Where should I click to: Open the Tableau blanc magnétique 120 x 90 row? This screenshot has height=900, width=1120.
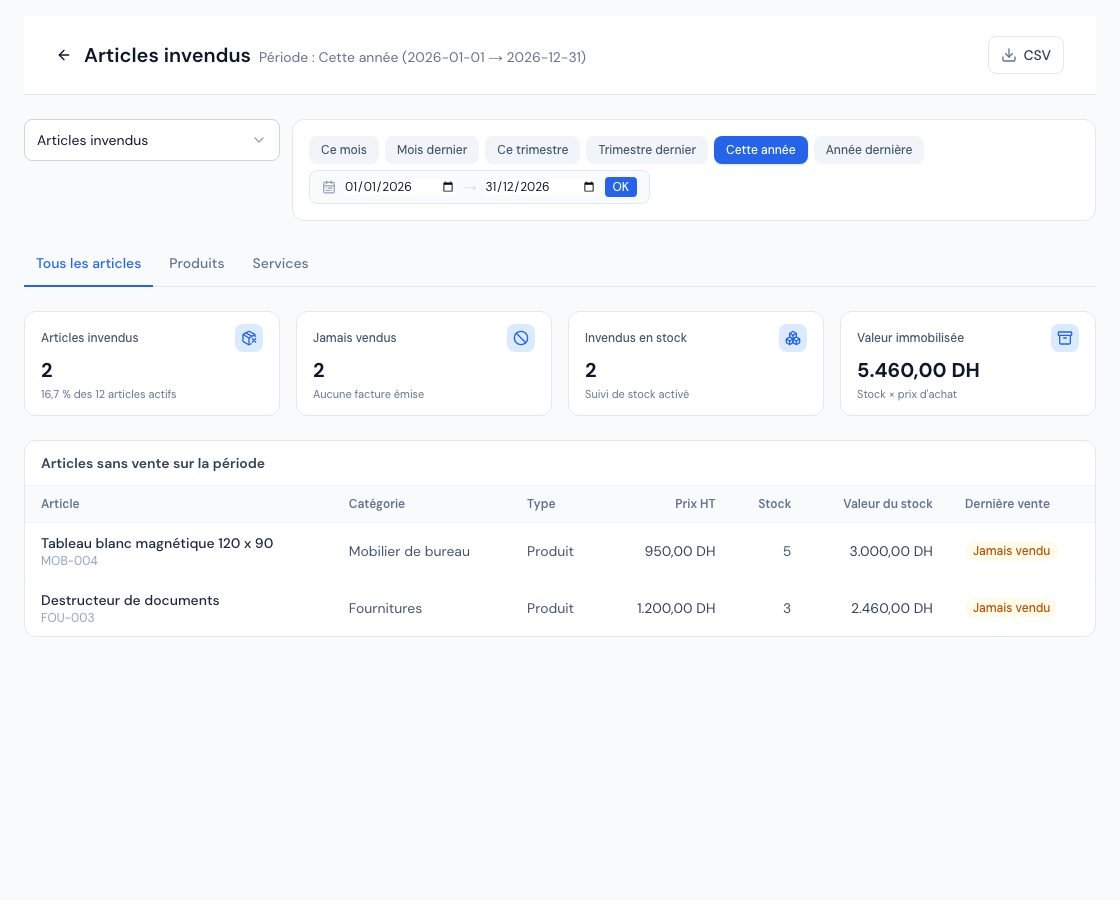point(559,551)
